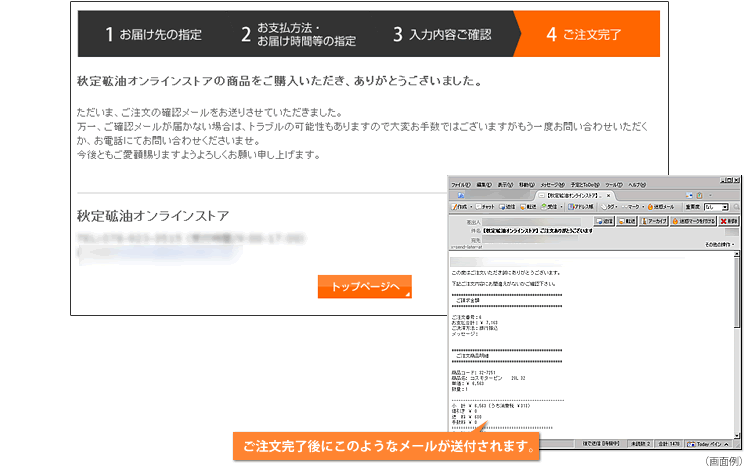Click step 3 入力内容ご確認
This screenshot has width=744, height=472.
tap(442, 34)
